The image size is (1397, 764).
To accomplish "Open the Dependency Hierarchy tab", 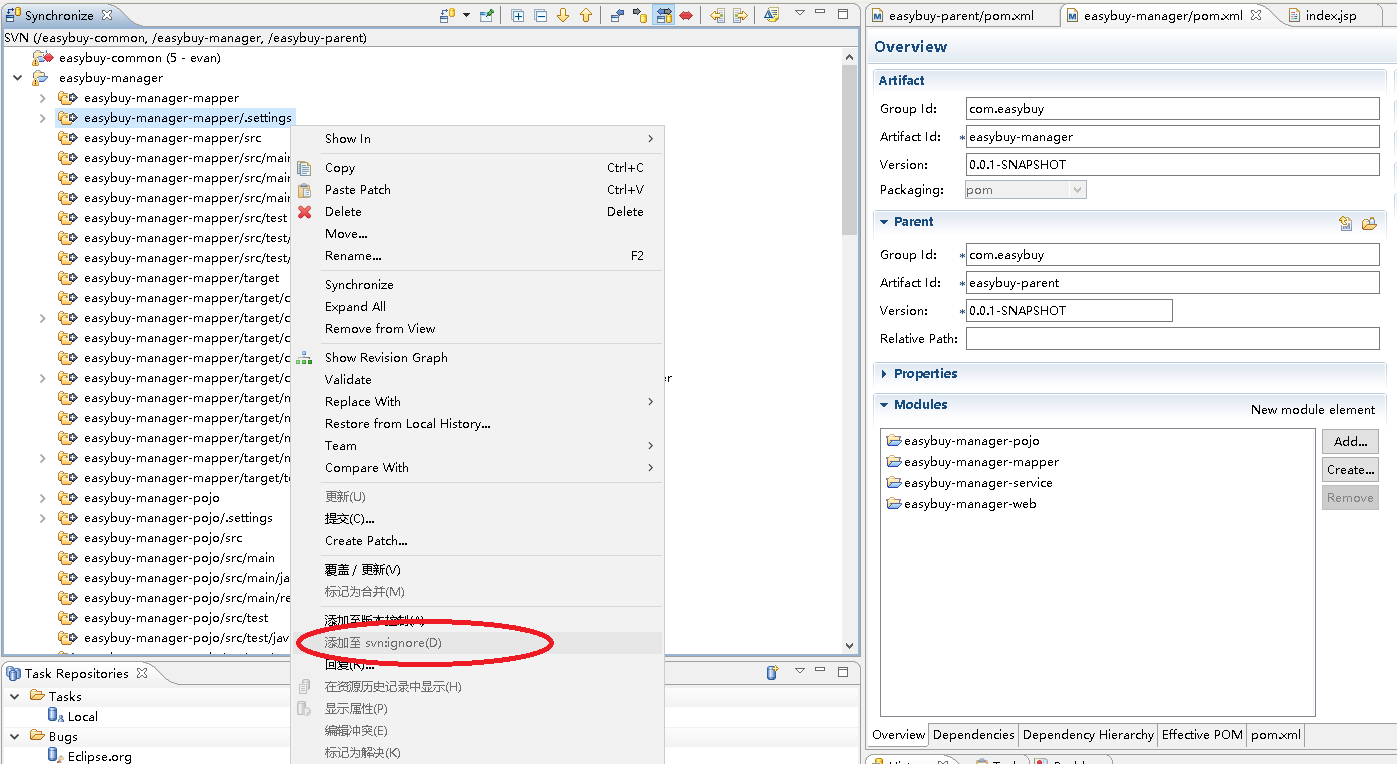I will (1088, 735).
